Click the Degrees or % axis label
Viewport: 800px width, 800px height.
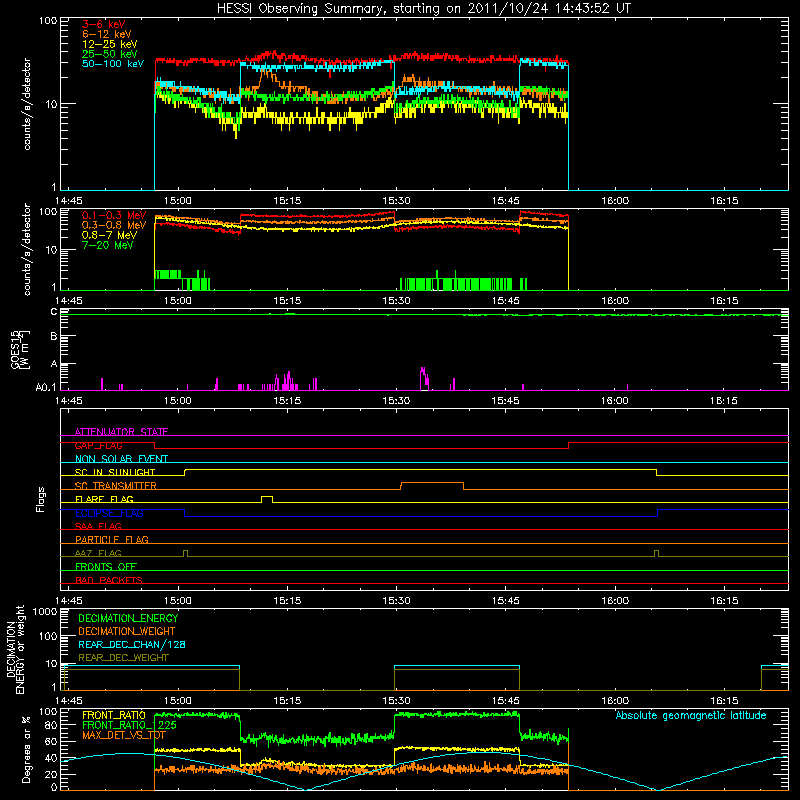[27, 749]
